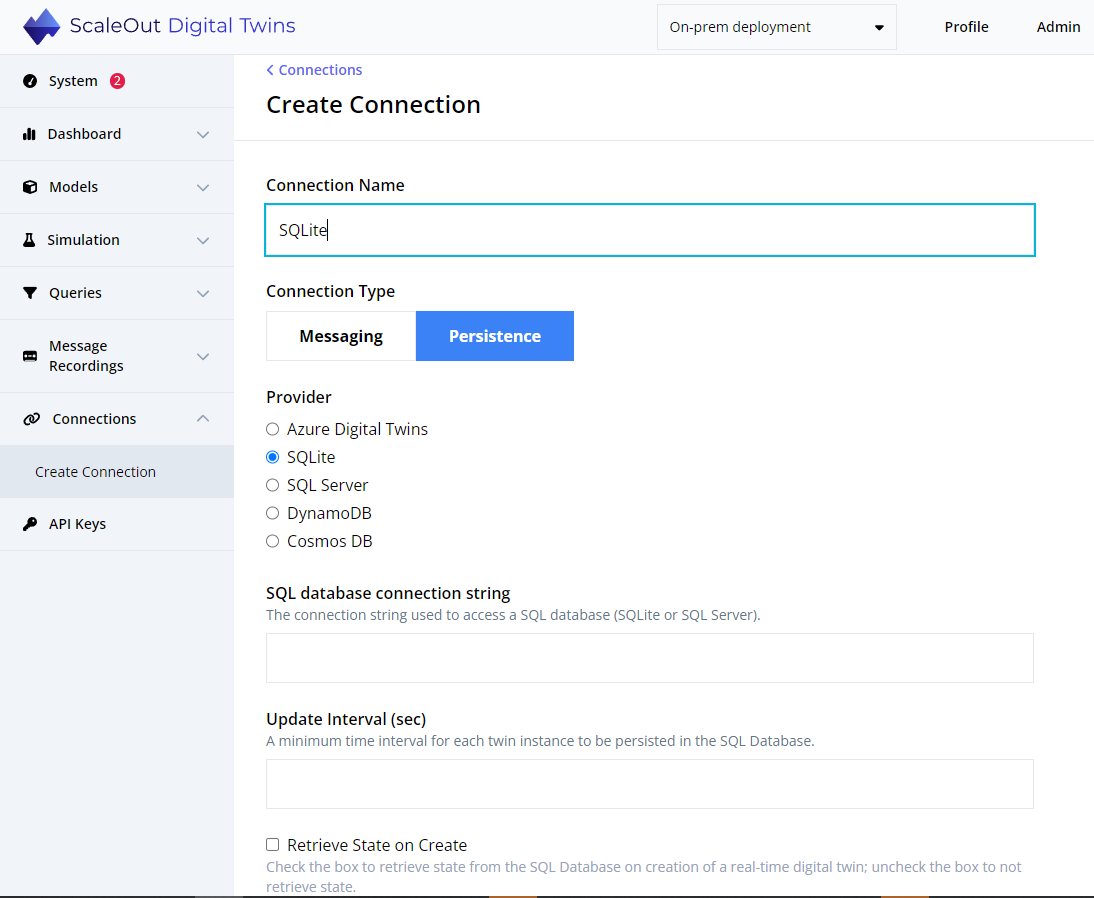Viewport: 1094px width, 898px height.
Task: Click the ScaleOut Digital Twins title text
Action: pyautogui.click(x=183, y=26)
